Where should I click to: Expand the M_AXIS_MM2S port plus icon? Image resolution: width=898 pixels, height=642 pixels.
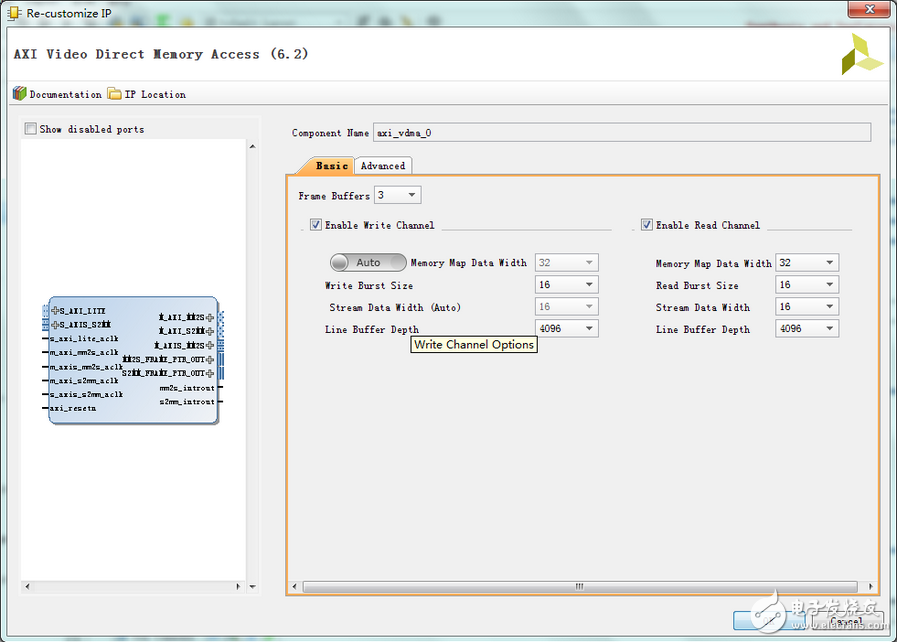210,345
